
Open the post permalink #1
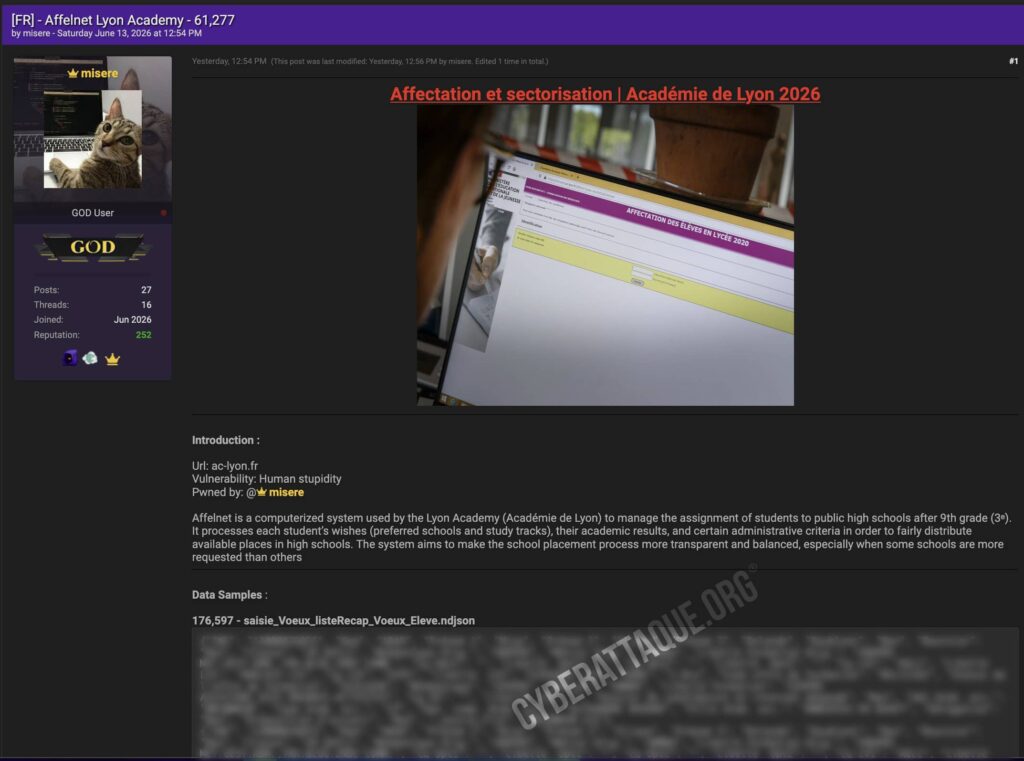(1013, 61)
